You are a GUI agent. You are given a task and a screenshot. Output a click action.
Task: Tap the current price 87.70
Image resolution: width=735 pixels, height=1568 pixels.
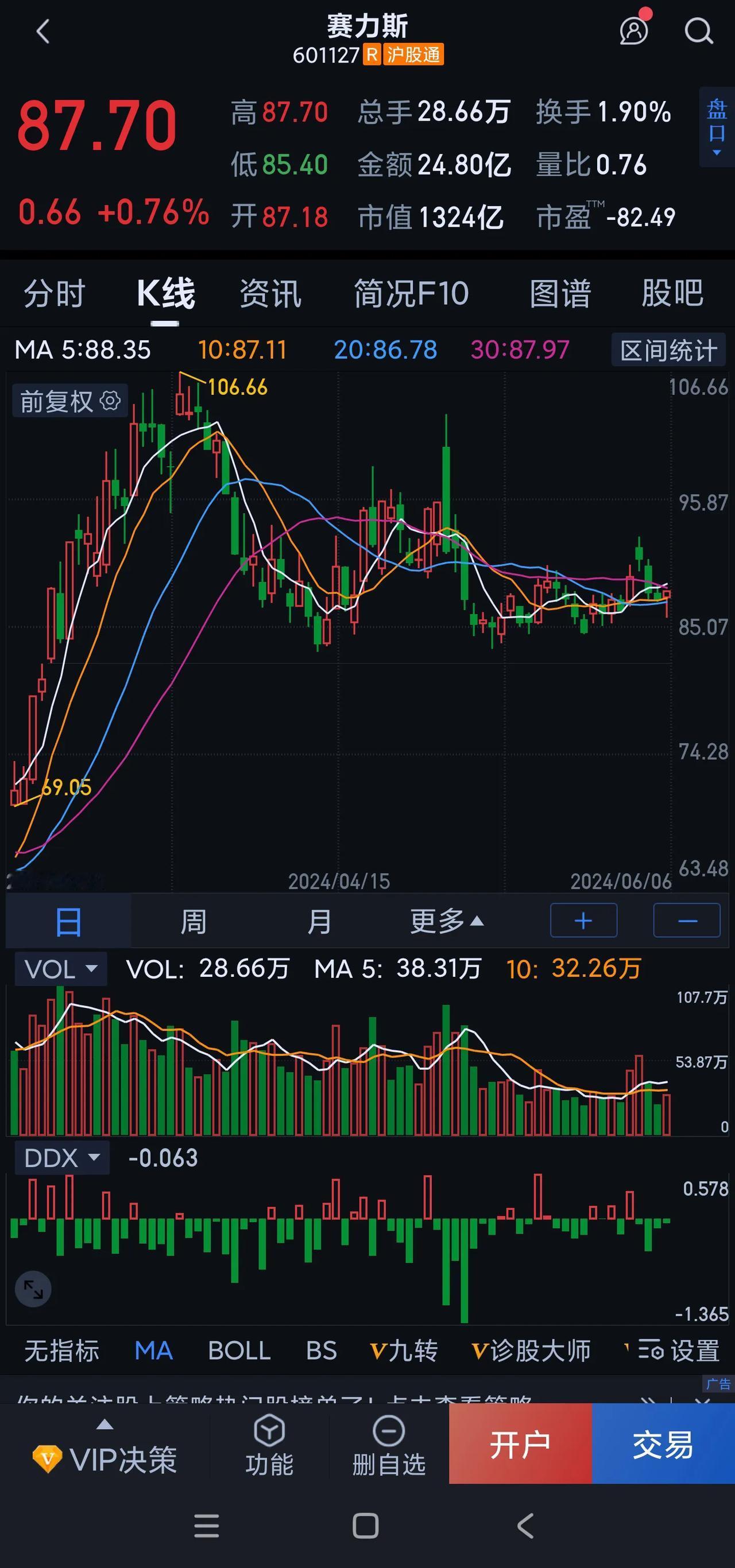97,126
